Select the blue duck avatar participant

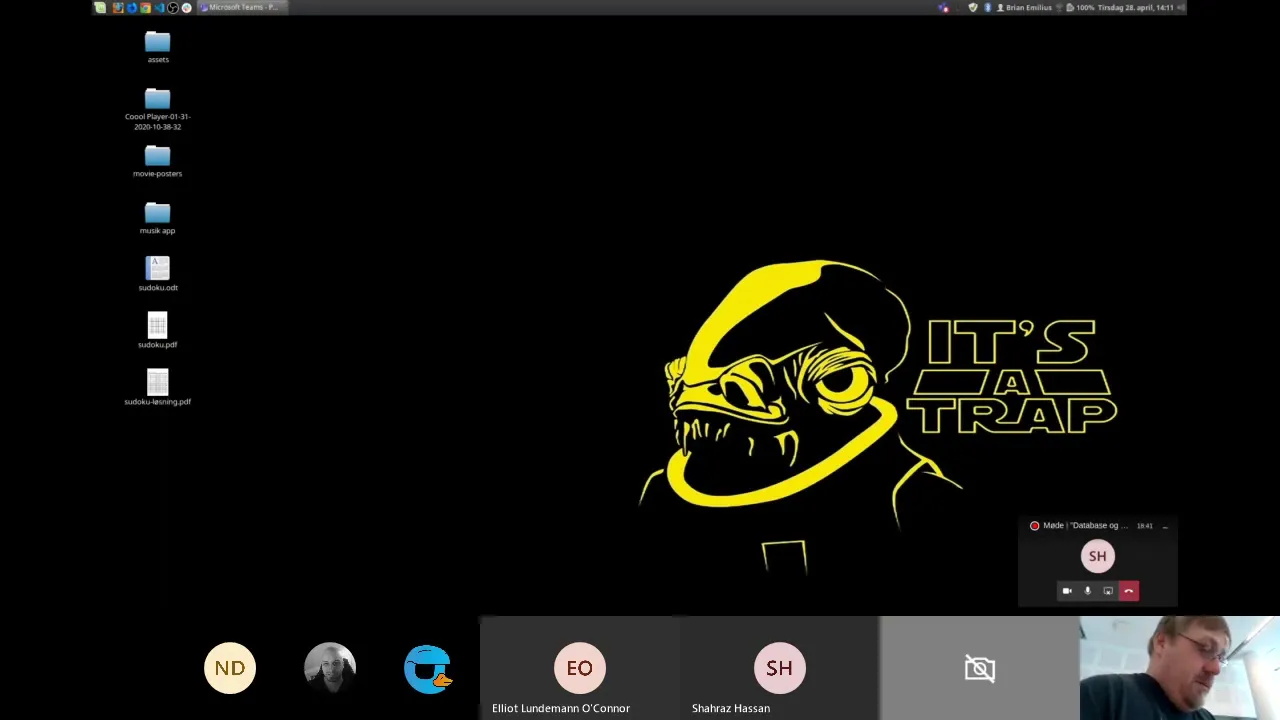click(428, 668)
